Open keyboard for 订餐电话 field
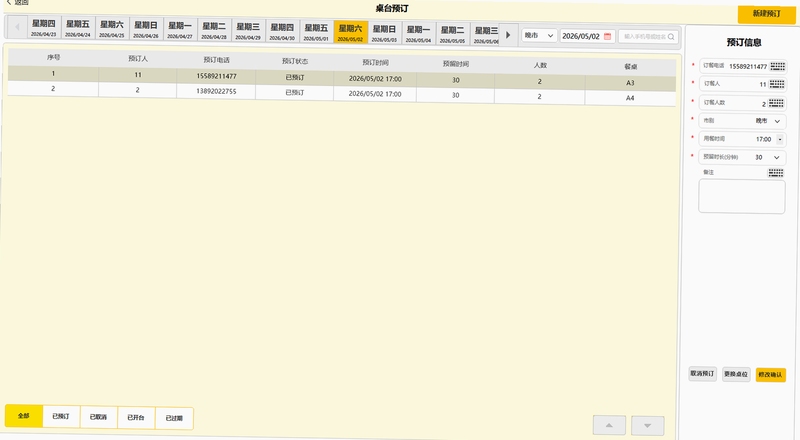The height and width of the screenshot is (440, 800). coord(778,66)
